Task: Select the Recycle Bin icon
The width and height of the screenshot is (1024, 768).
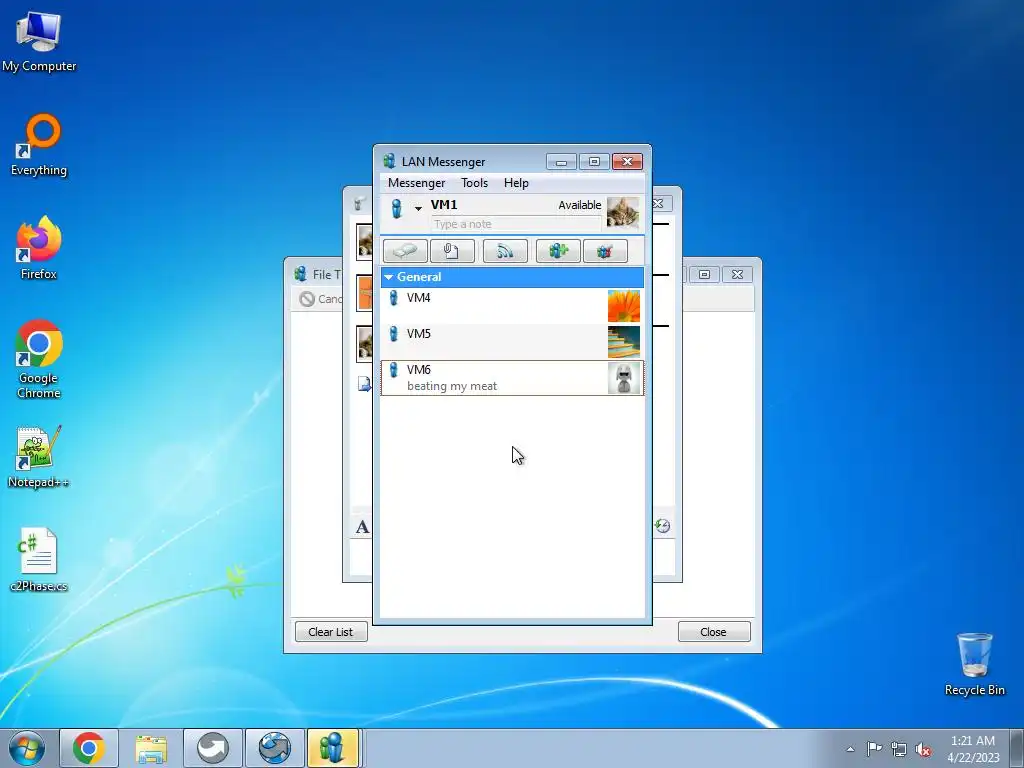Action: pyautogui.click(x=974, y=664)
